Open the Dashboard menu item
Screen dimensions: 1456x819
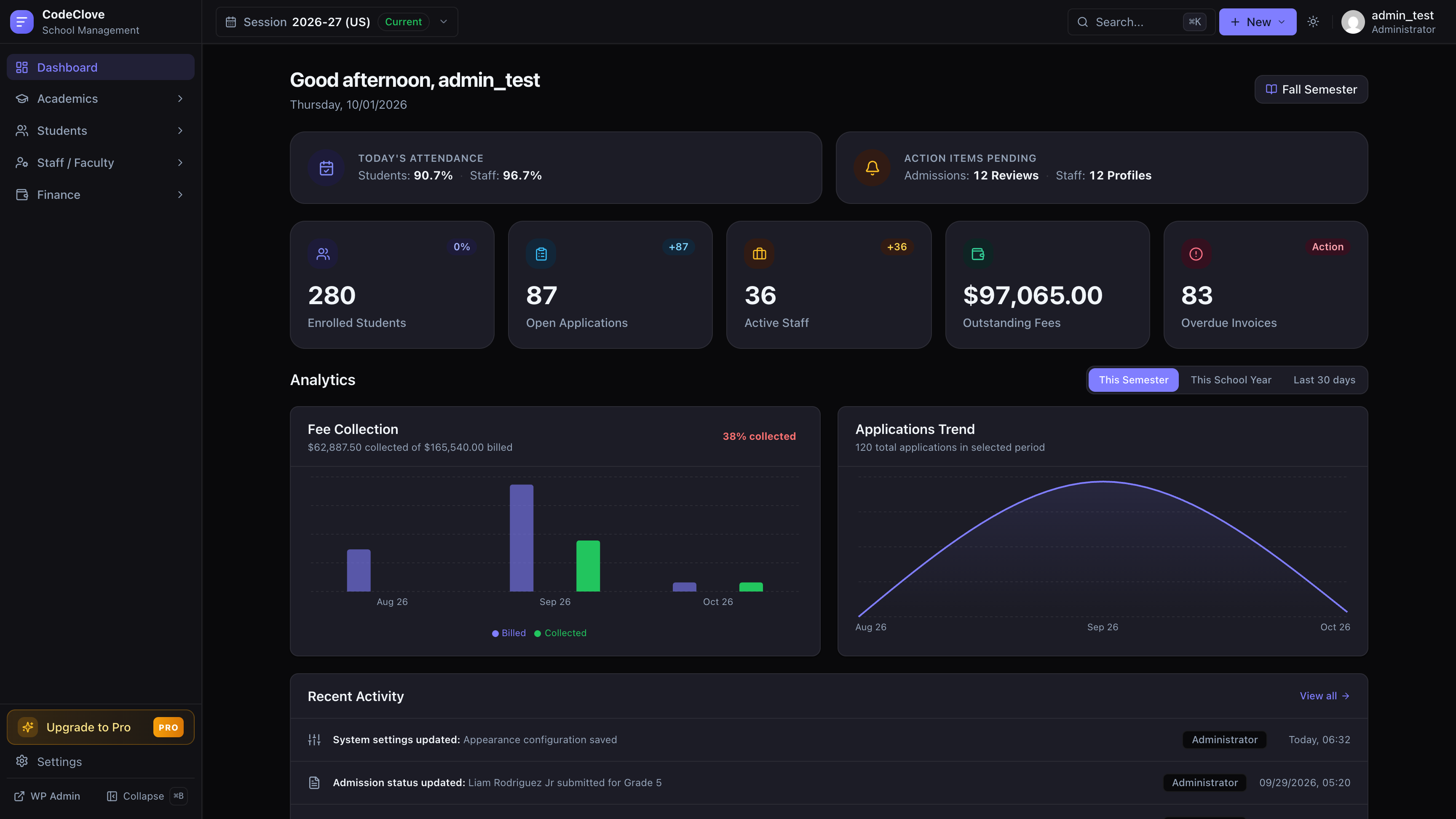click(101, 67)
